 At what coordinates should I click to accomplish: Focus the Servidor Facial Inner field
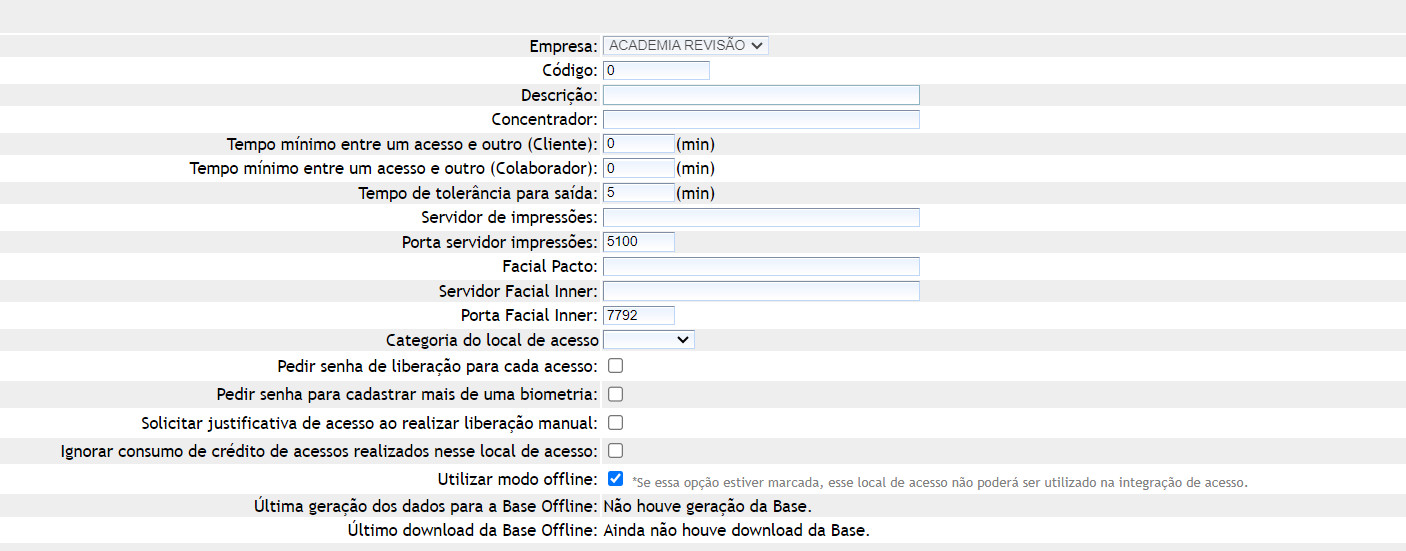click(760, 290)
